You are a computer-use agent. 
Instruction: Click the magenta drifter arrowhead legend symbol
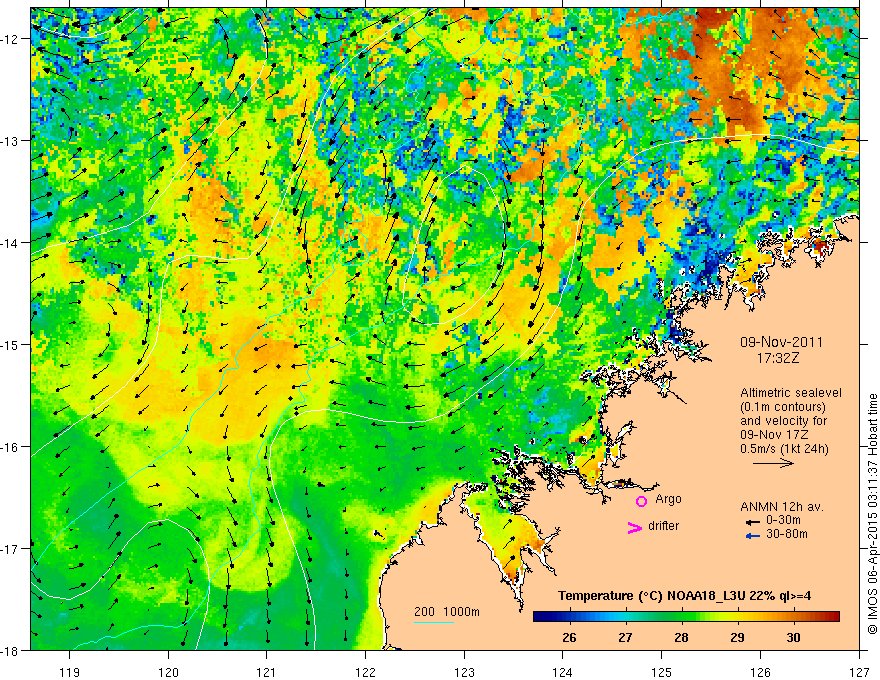635,527
